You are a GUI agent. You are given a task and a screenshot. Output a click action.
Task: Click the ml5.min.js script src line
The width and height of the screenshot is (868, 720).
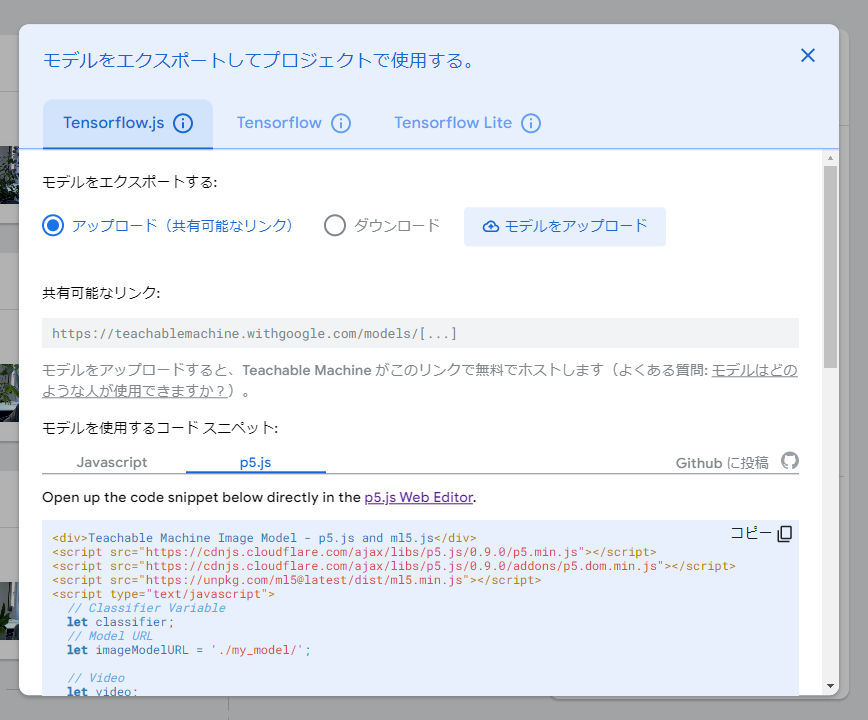point(297,580)
